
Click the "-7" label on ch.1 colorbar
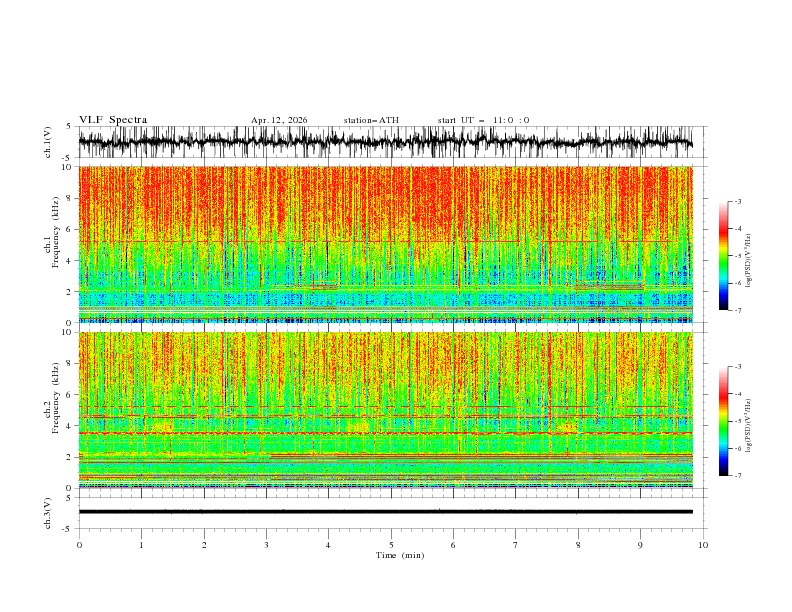tap(737, 311)
